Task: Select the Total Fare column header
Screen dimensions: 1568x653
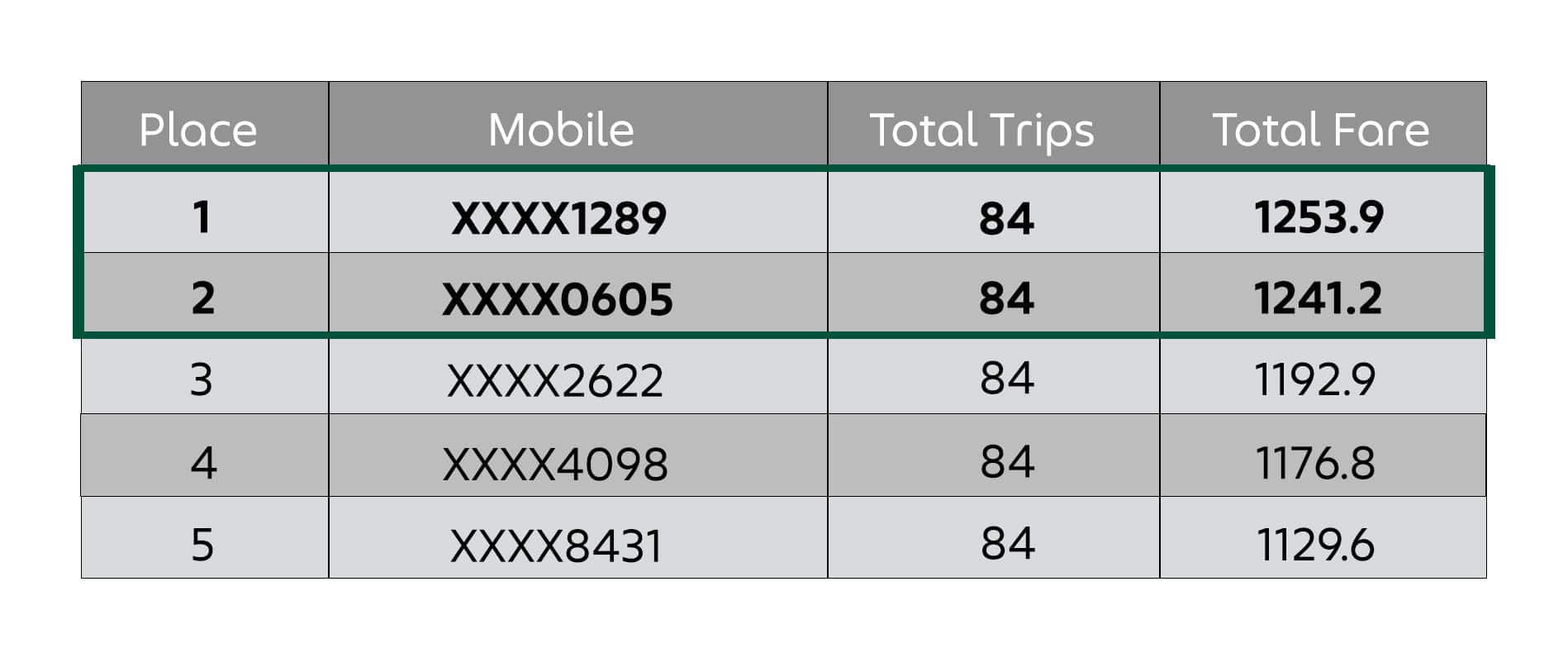Action: [x=1320, y=131]
